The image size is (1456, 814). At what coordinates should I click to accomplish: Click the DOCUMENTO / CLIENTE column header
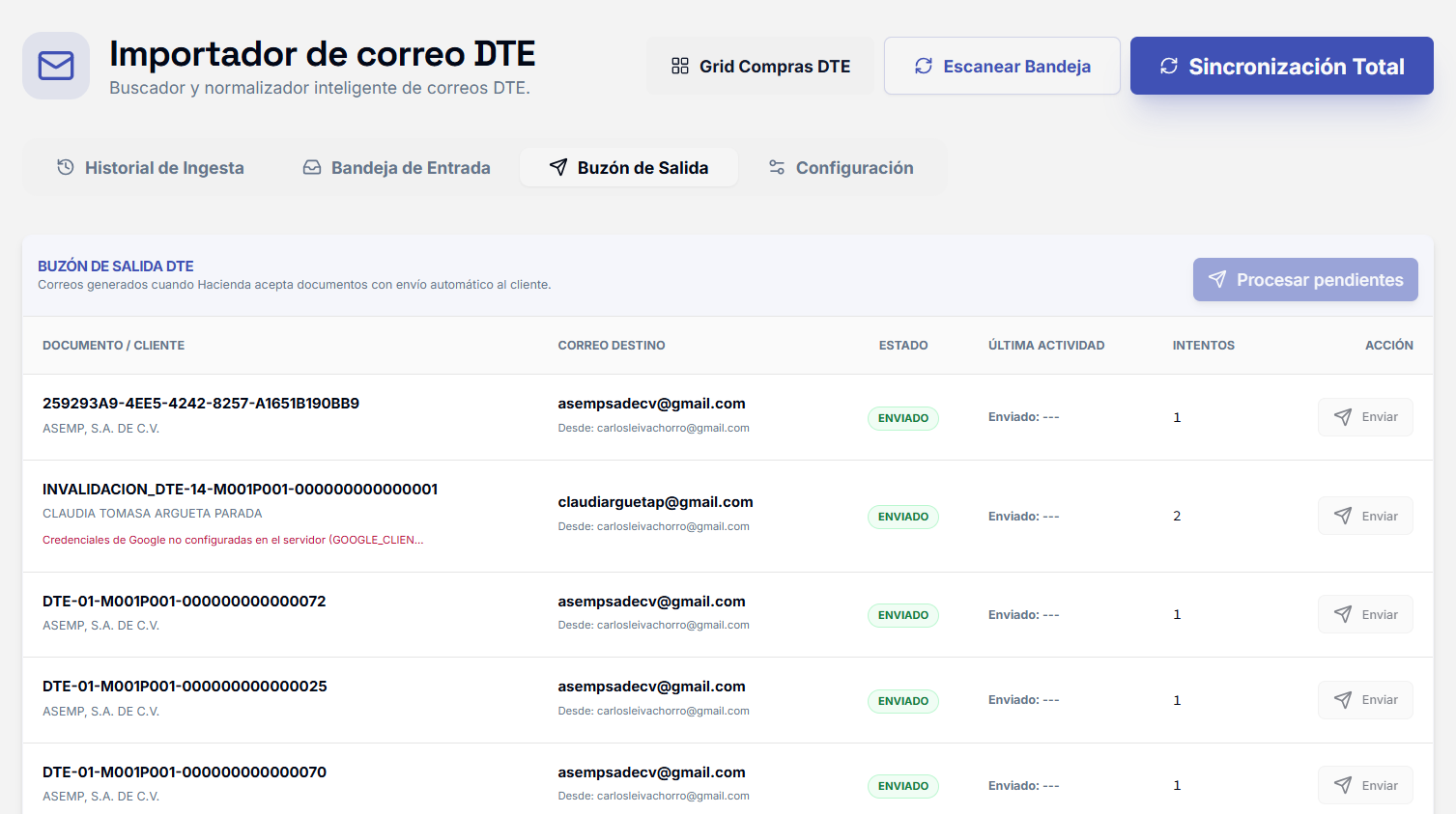pyautogui.click(x=113, y=345)
